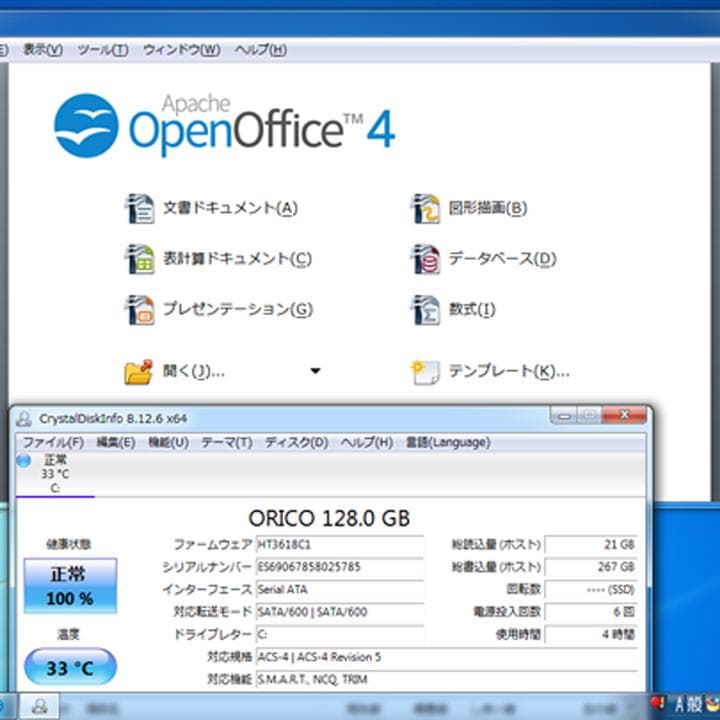
Task: Open ディスク(D) menu in CrystalDiskInfo
Action: pos(296,442)
